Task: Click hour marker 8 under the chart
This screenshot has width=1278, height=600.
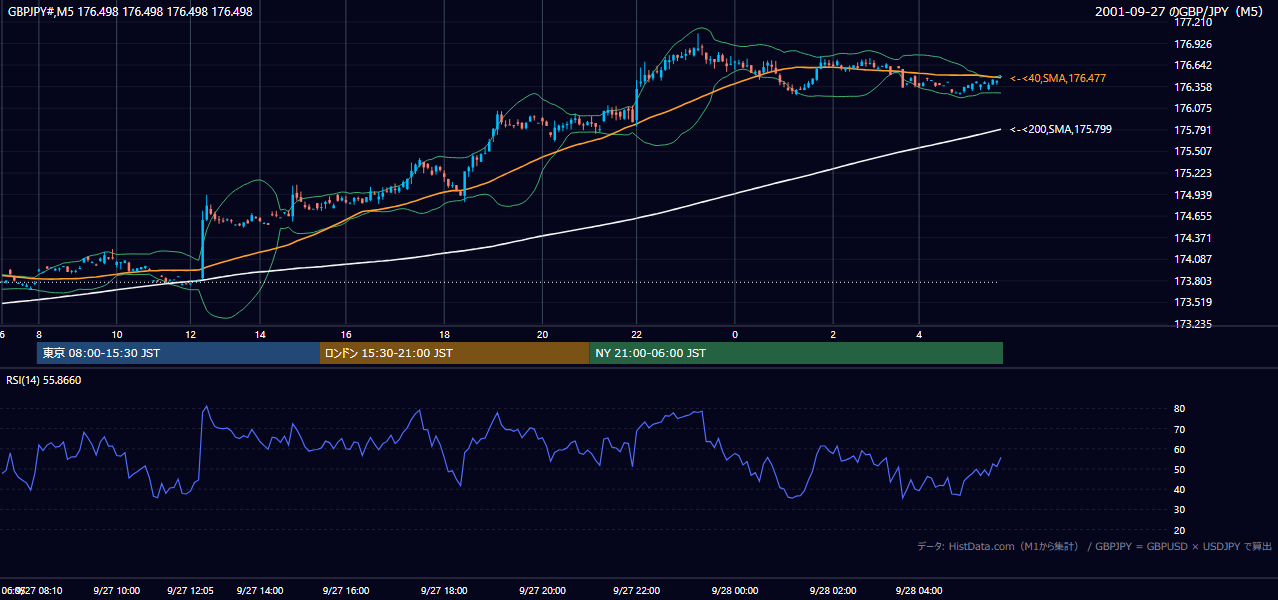Action: [38, 335]
